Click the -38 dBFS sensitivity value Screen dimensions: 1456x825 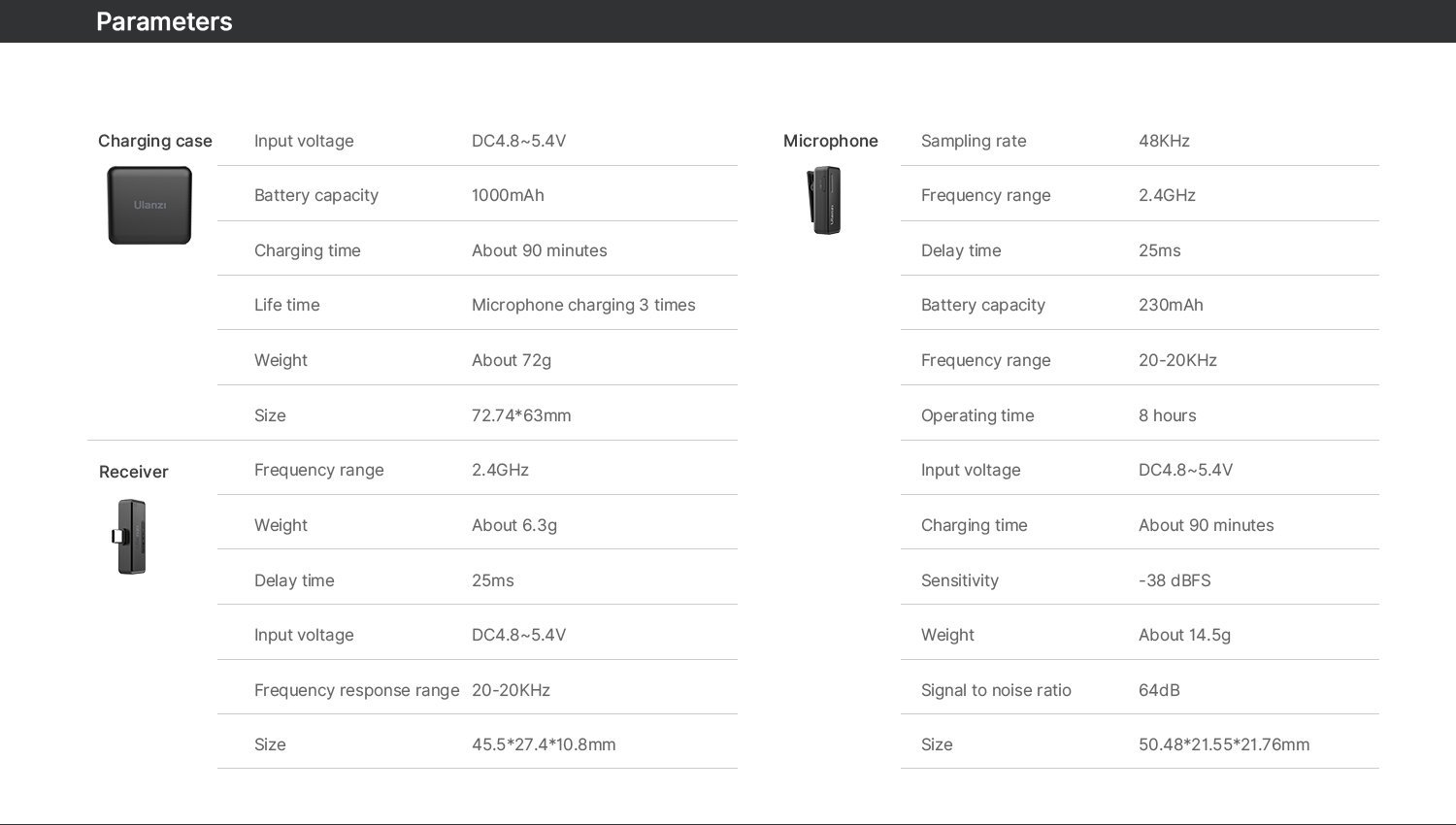1175,580
